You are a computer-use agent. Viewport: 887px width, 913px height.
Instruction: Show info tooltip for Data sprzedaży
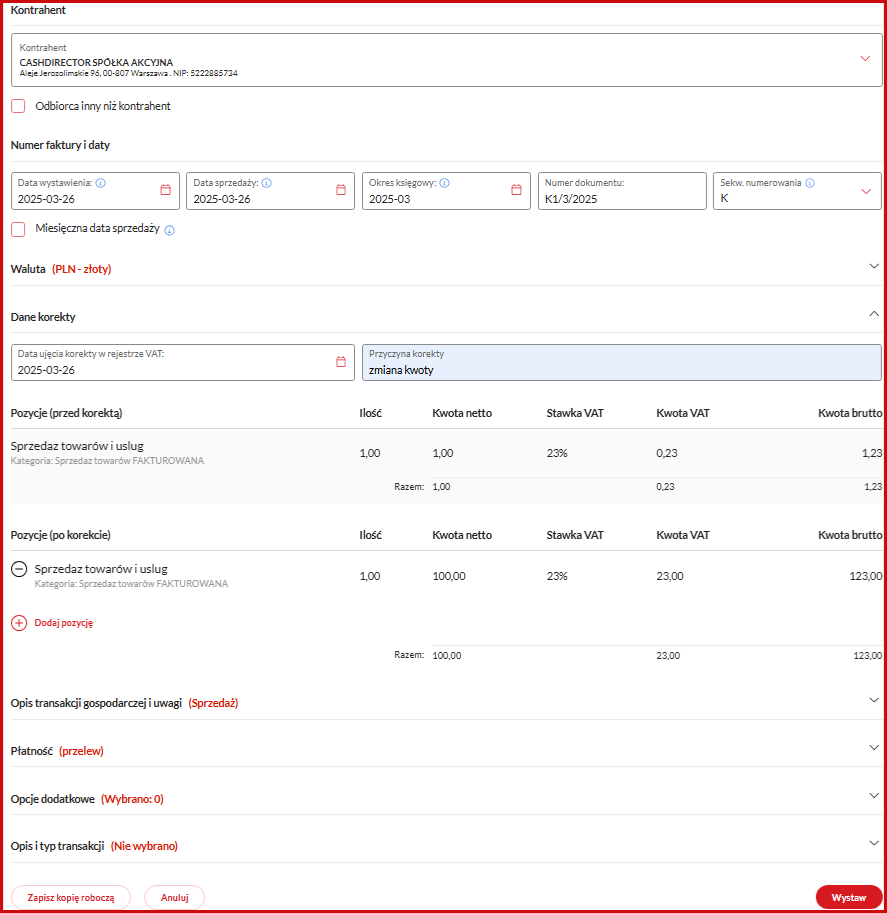(266, 183)
